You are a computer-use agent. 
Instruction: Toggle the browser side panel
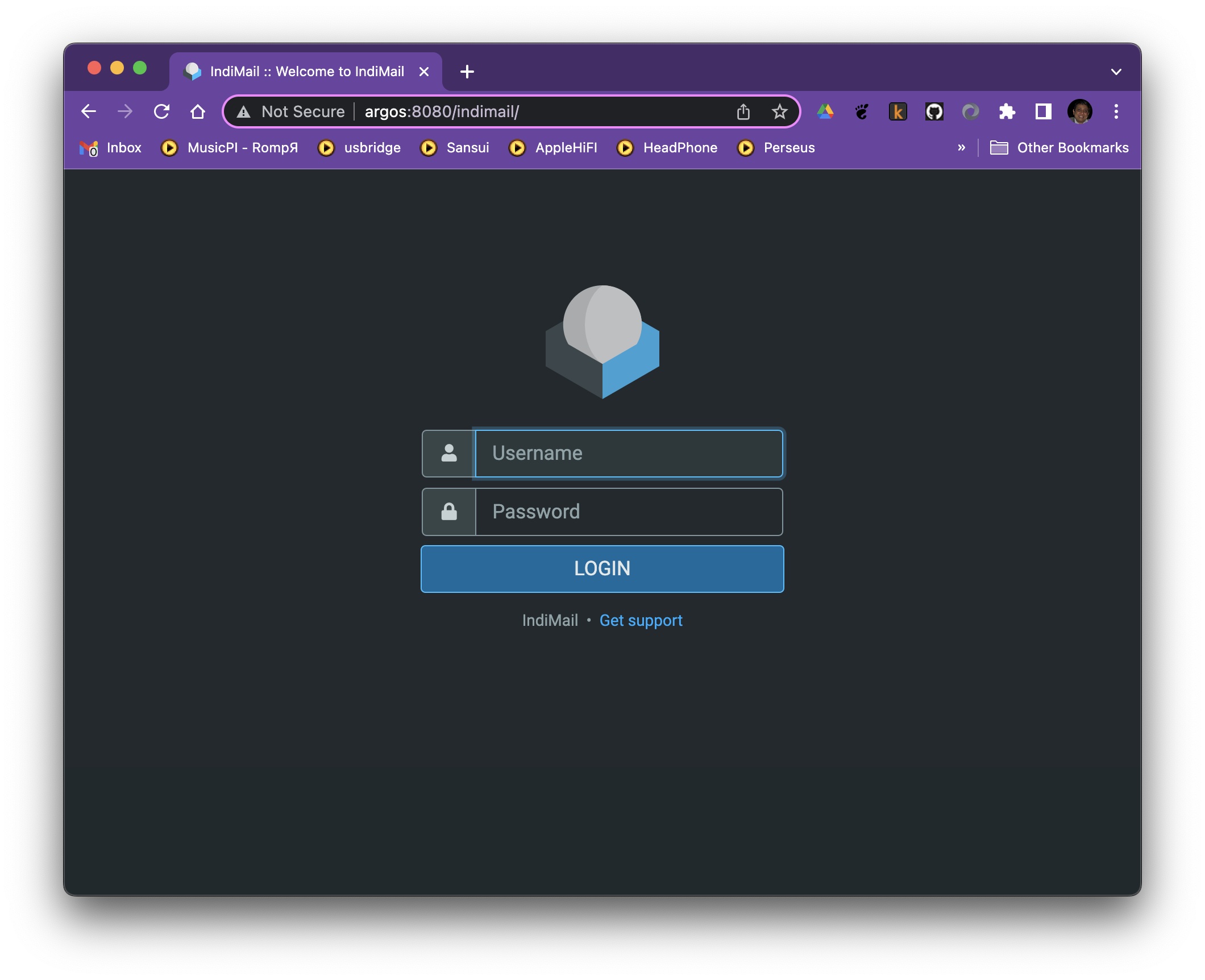pos(1044,111)
